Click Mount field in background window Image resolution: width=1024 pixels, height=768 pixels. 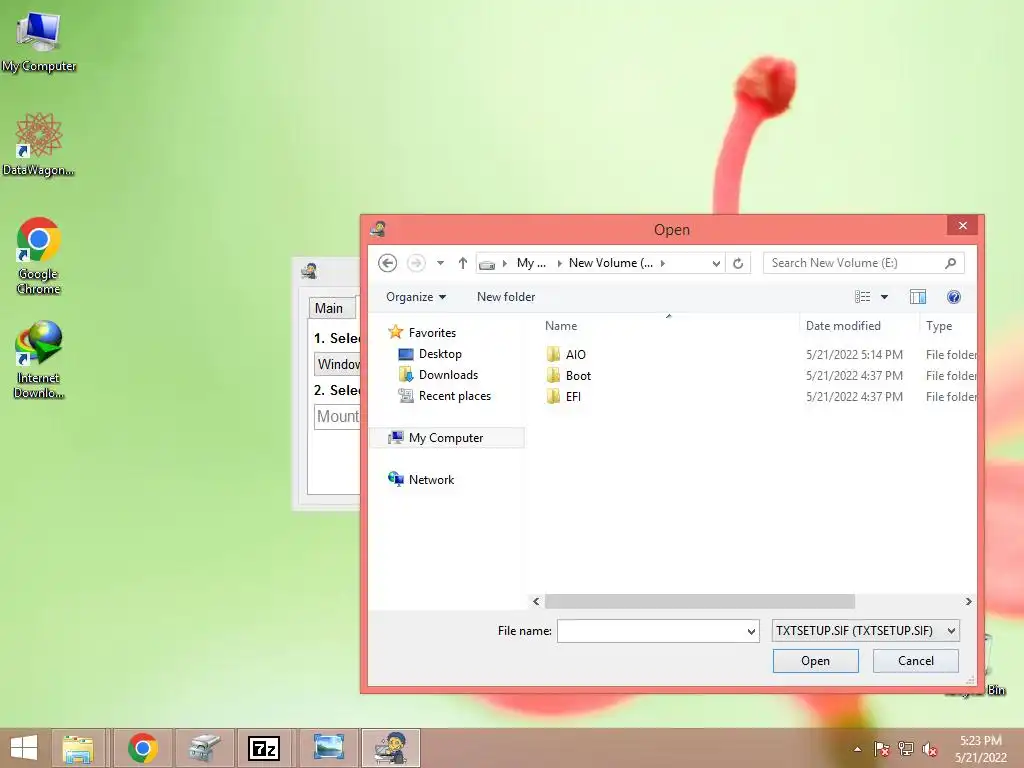coord(337,416)
